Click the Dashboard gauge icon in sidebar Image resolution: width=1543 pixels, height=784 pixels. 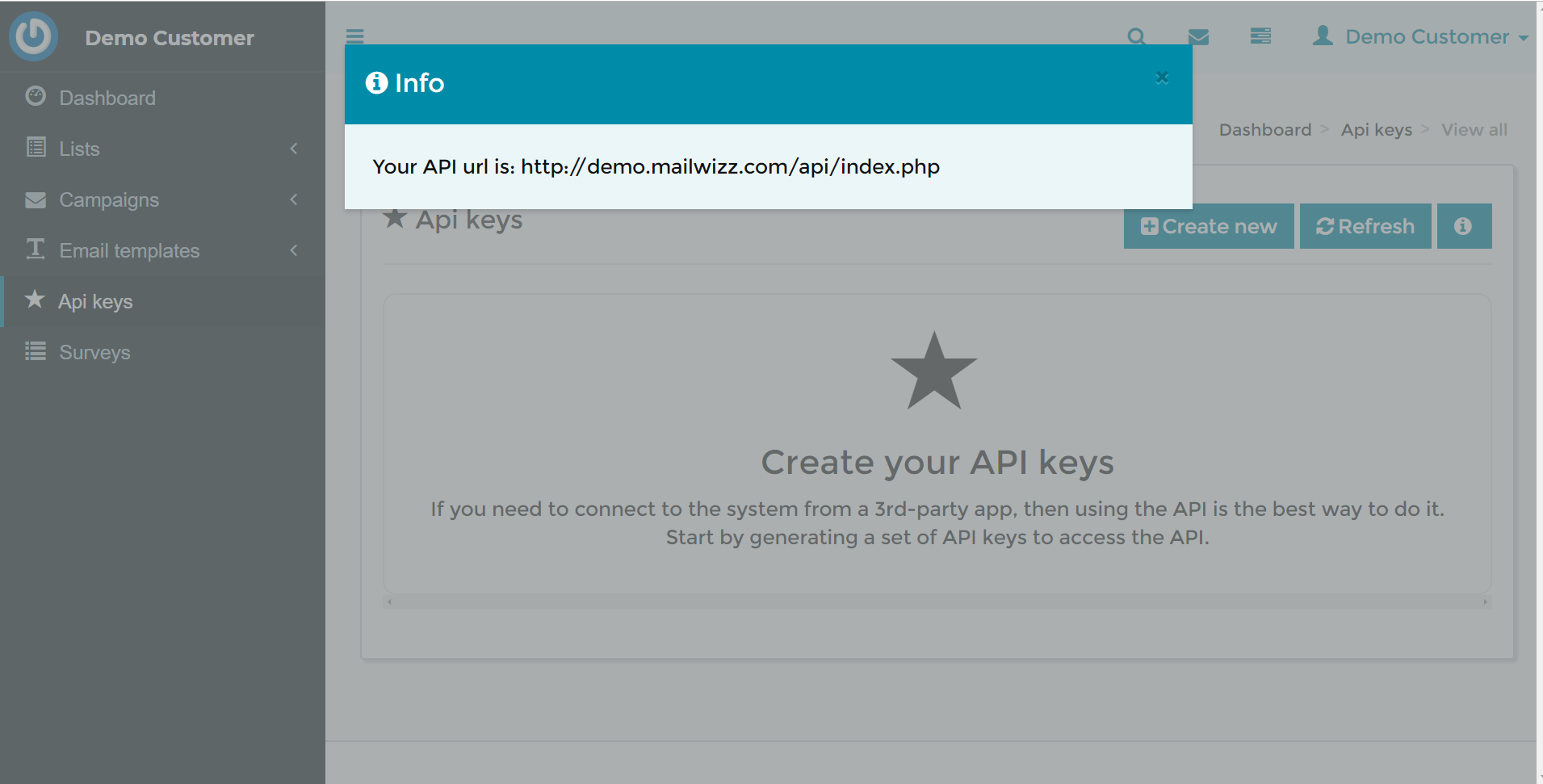36,96
